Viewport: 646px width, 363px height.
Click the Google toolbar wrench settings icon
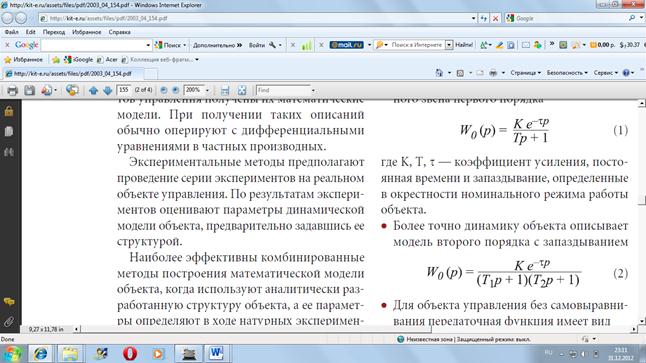point(272,45)
